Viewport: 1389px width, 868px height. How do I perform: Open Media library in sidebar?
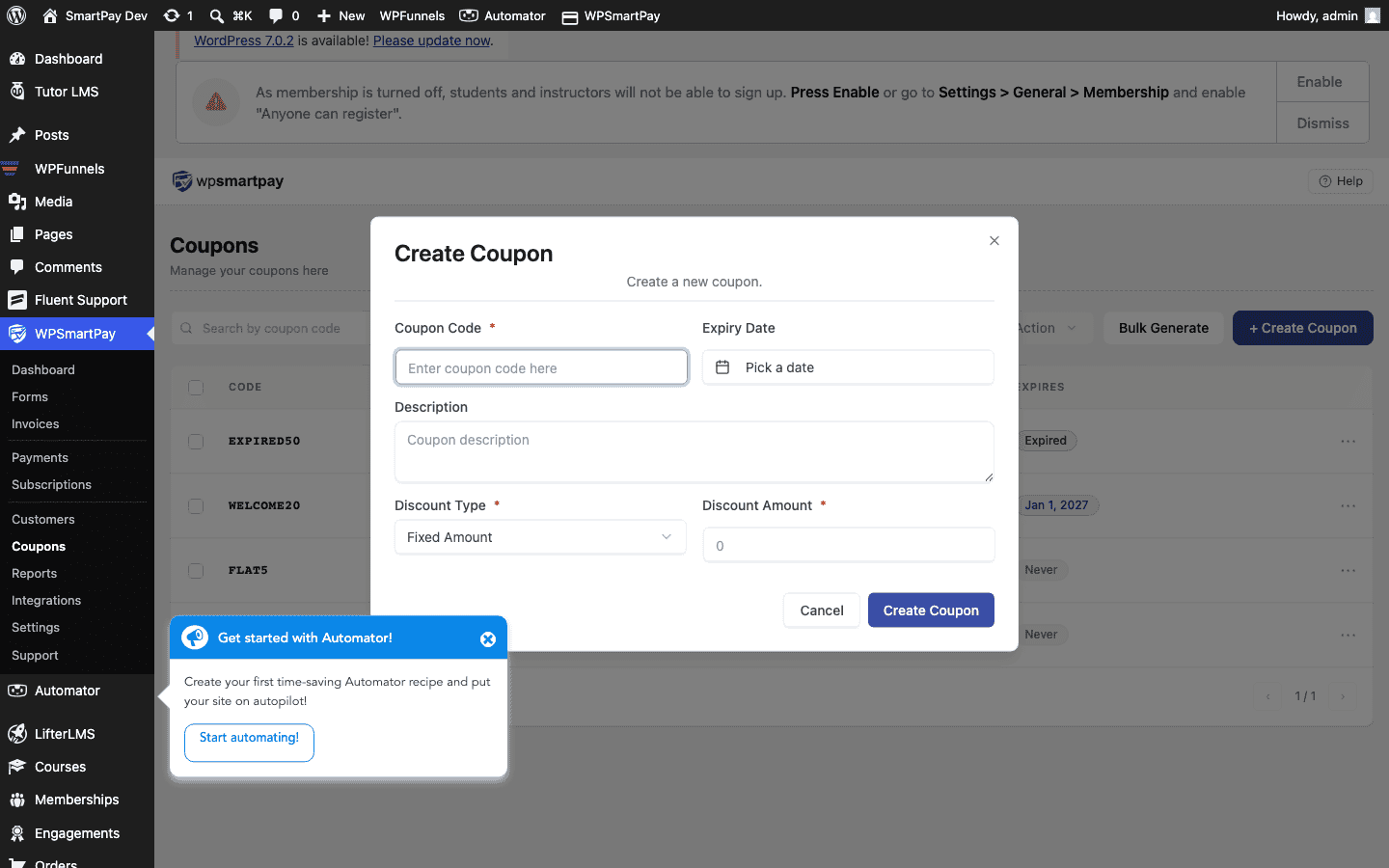pos(77,202)
